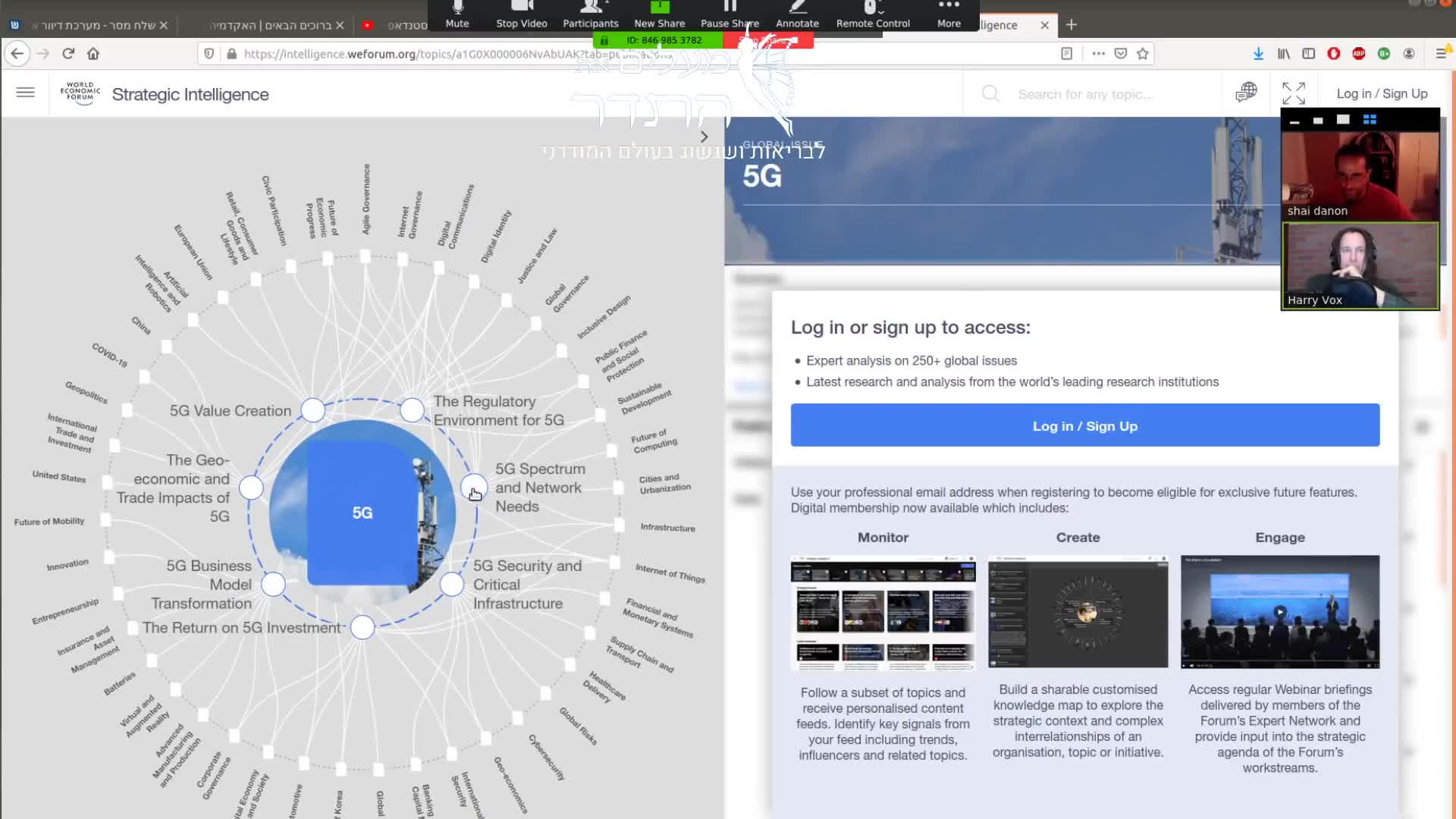
Task: Open page actions three-dots menu
Action: pyautogui.click(x=1098, y=54)
